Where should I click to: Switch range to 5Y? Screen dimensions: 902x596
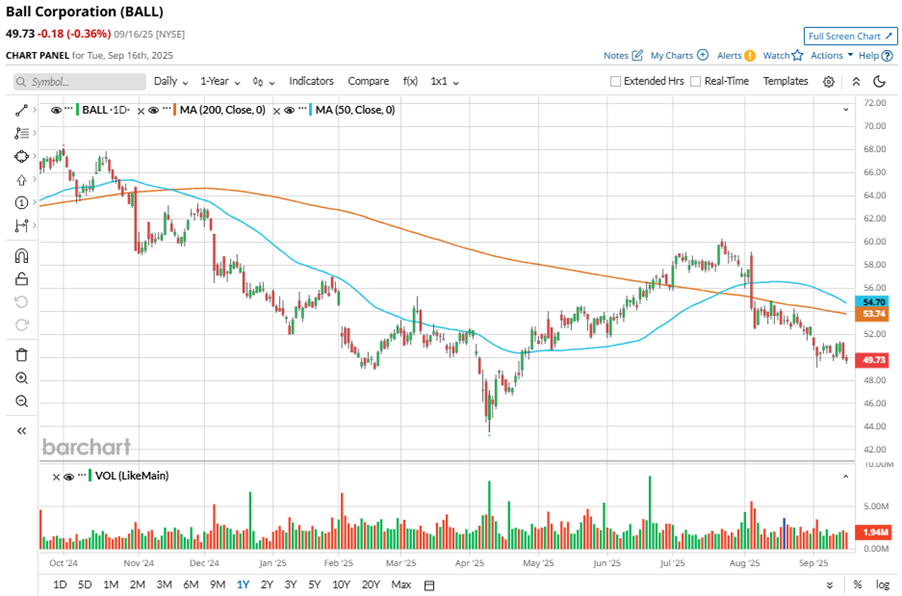coord(315,585)
